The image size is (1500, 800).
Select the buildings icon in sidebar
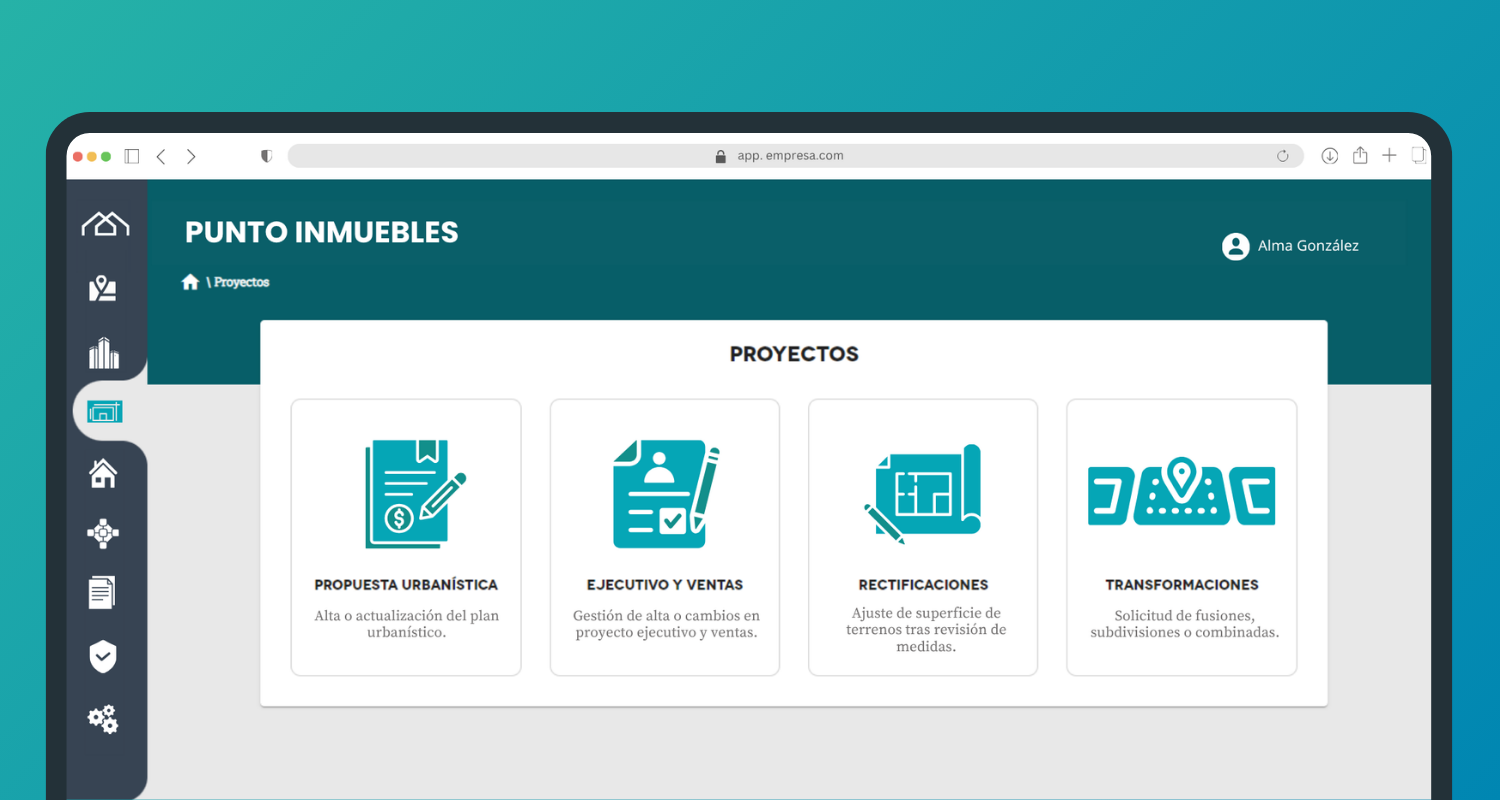104,353
